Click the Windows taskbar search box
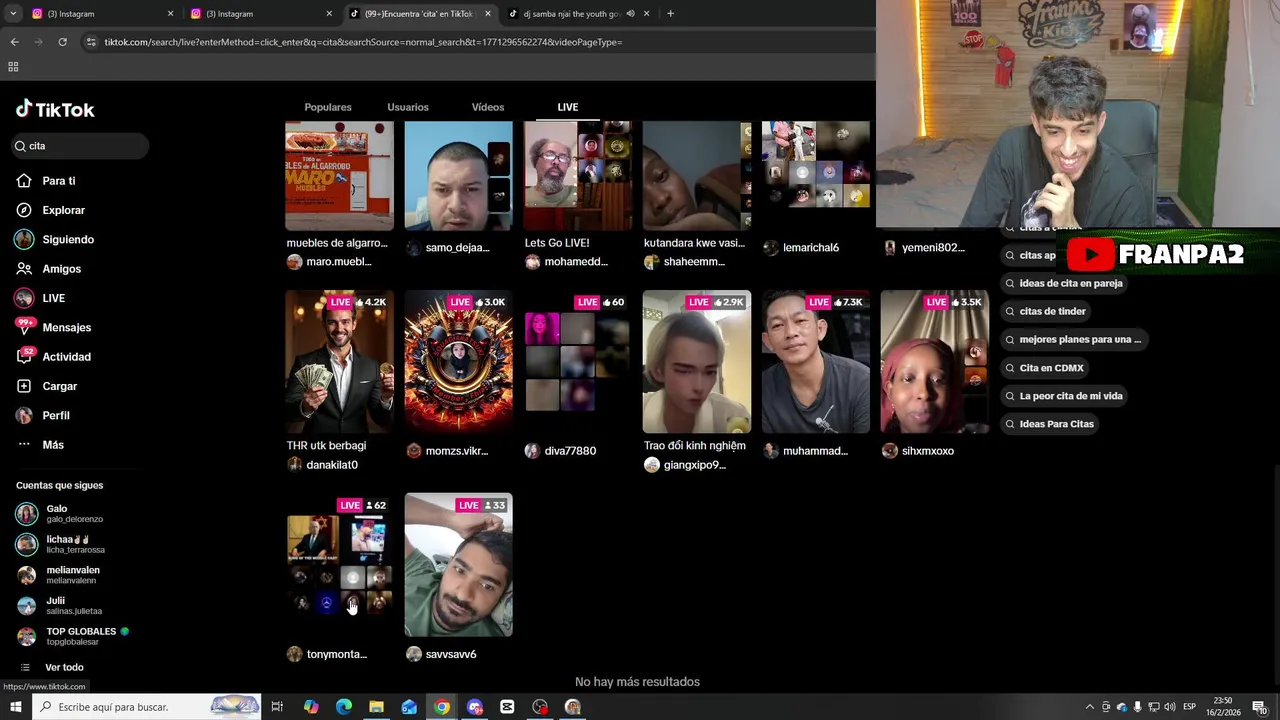Image resolution: width=1280 pixels, height=720 pixels. 146,707
